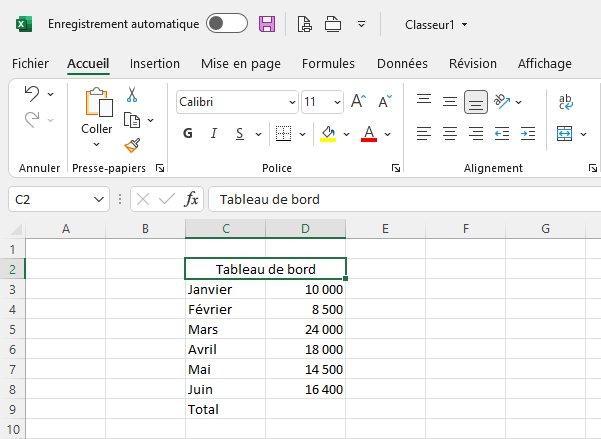Apply cell borders with the borders icon
Screen dimensions: 601x439
point(284,133)
